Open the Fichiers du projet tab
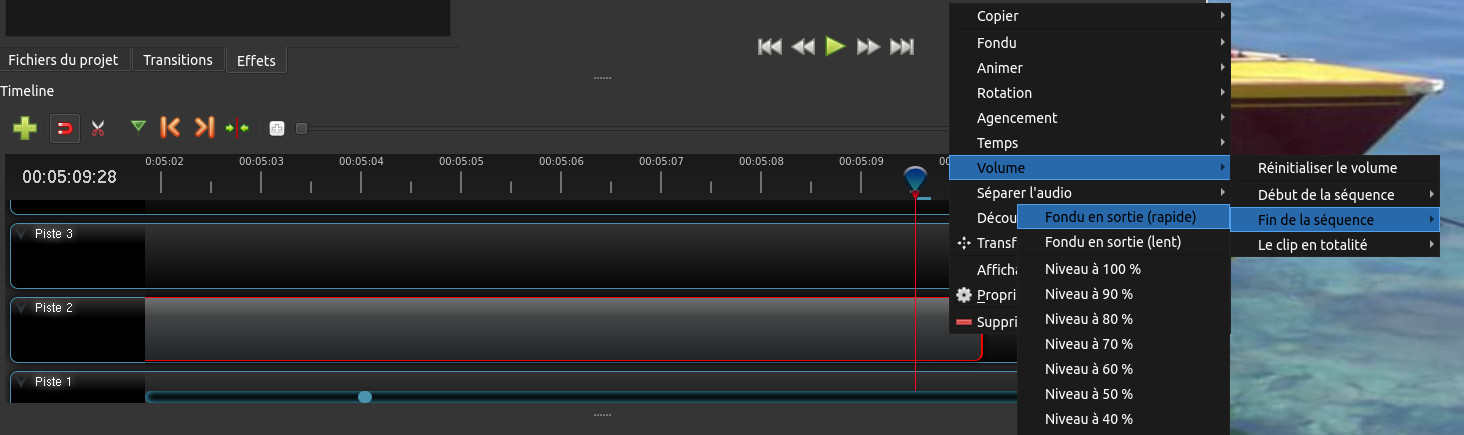Image resolution: width=1464 pixels, height=435 pixels. click(64, 60)
